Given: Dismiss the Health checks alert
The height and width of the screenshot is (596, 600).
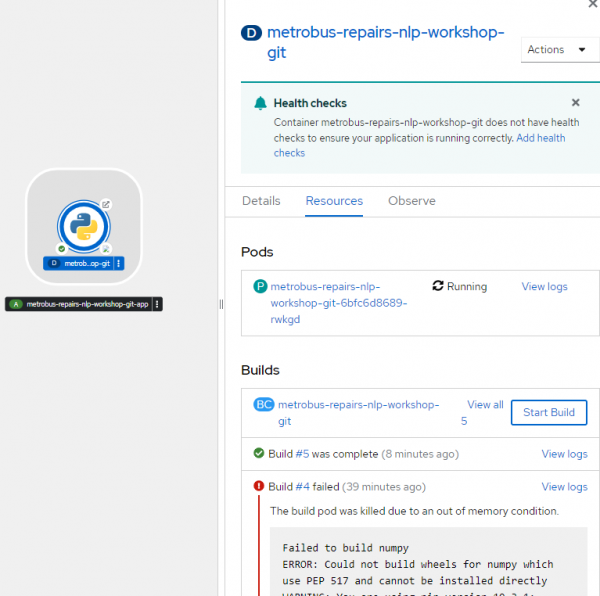Looking at the screenshot, I should (575, 103).
